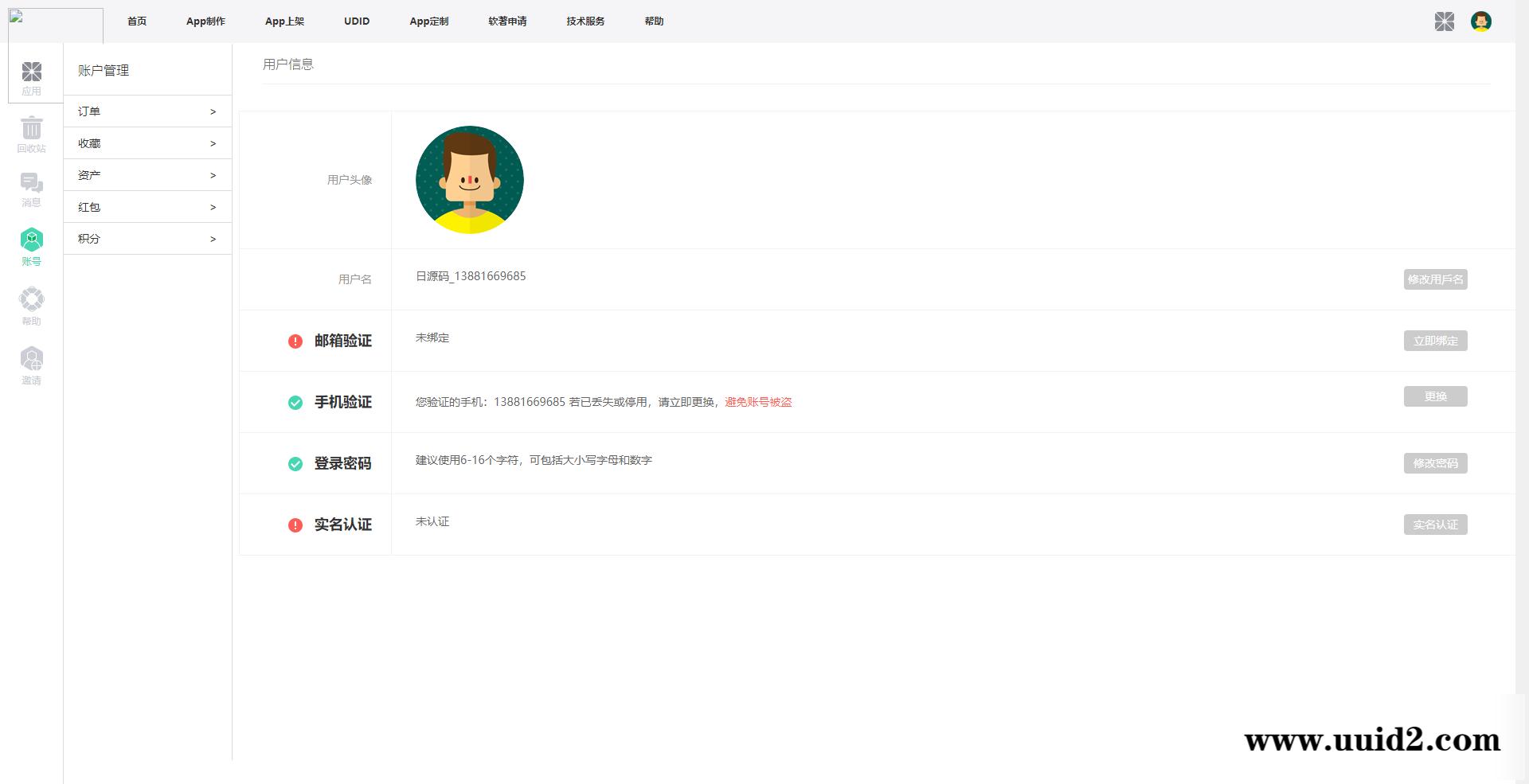Click the user profile avatar image
This screenshot has width=1529, height=784.
[x=470, y=179]
